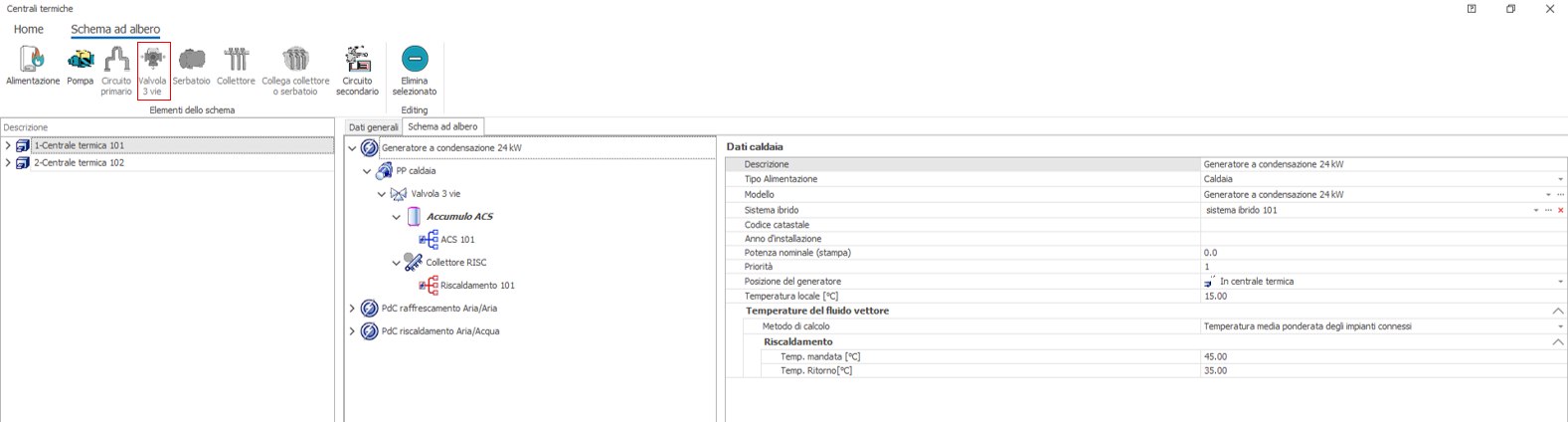Select the ACS 101 tree item

tap(457, 240)
